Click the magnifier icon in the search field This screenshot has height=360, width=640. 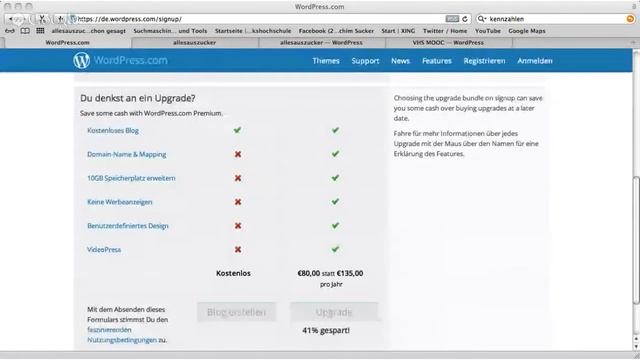482,19
